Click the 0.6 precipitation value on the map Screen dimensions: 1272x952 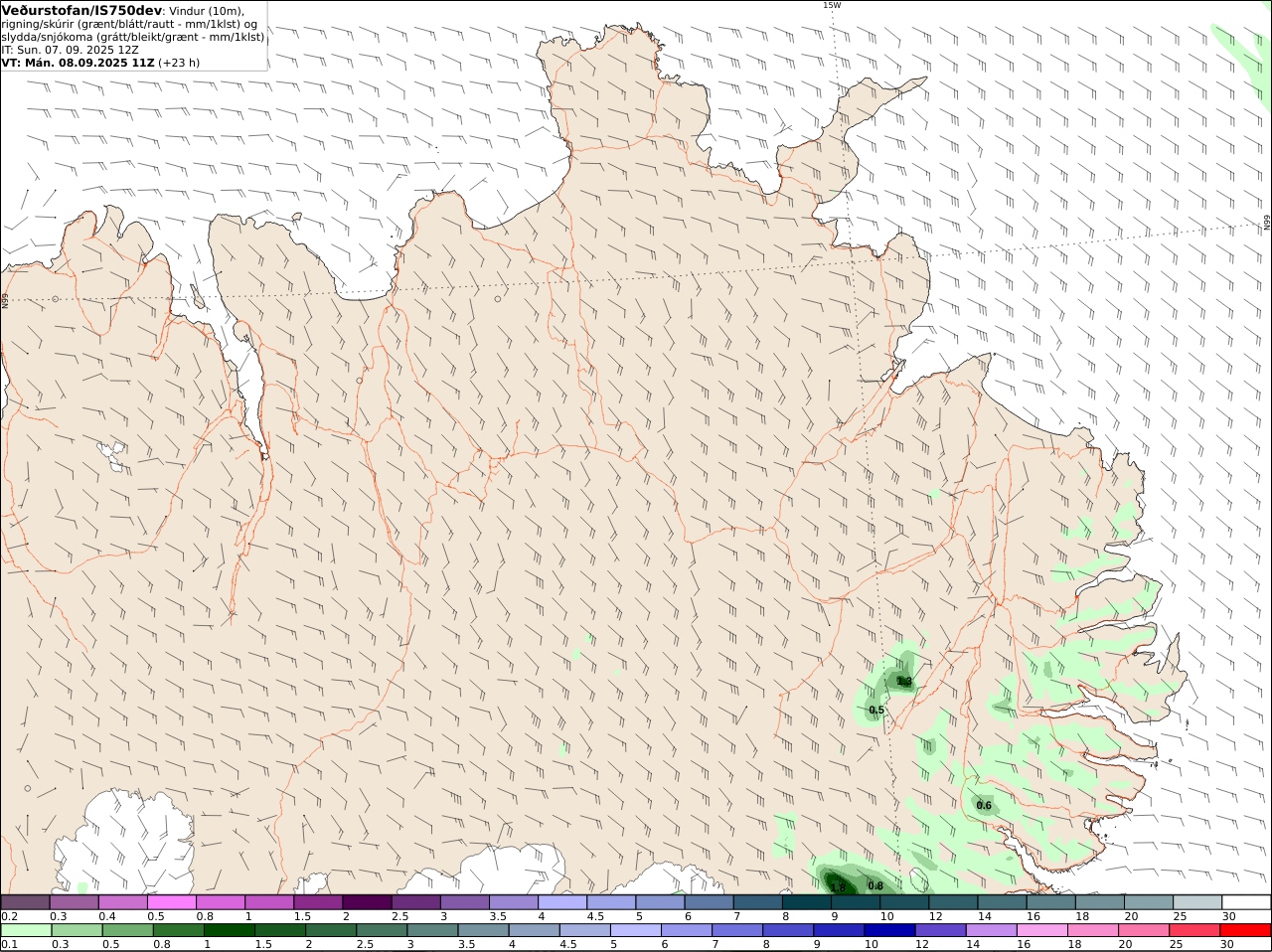click(x=984, y=806)
